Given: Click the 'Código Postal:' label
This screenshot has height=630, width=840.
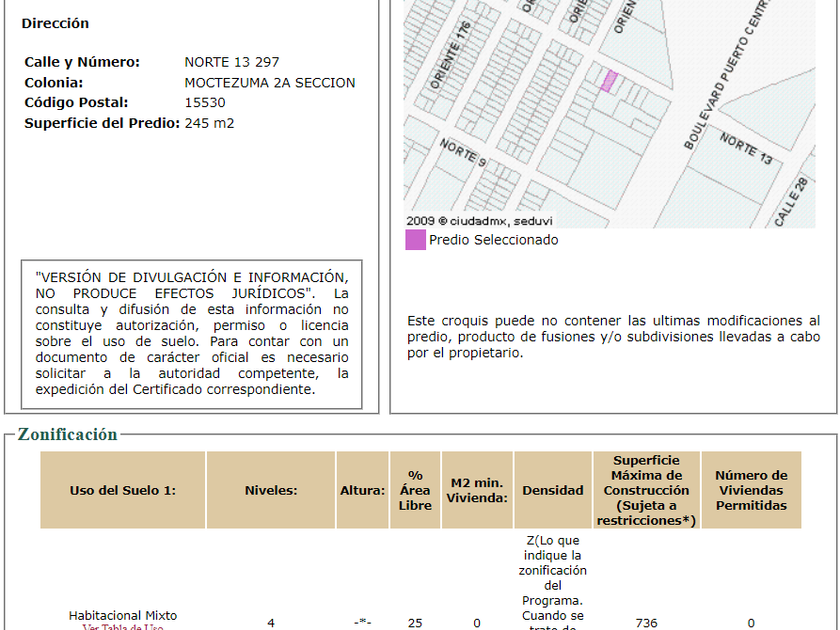Looking at the screenshot, I should (x=76, y=103).
